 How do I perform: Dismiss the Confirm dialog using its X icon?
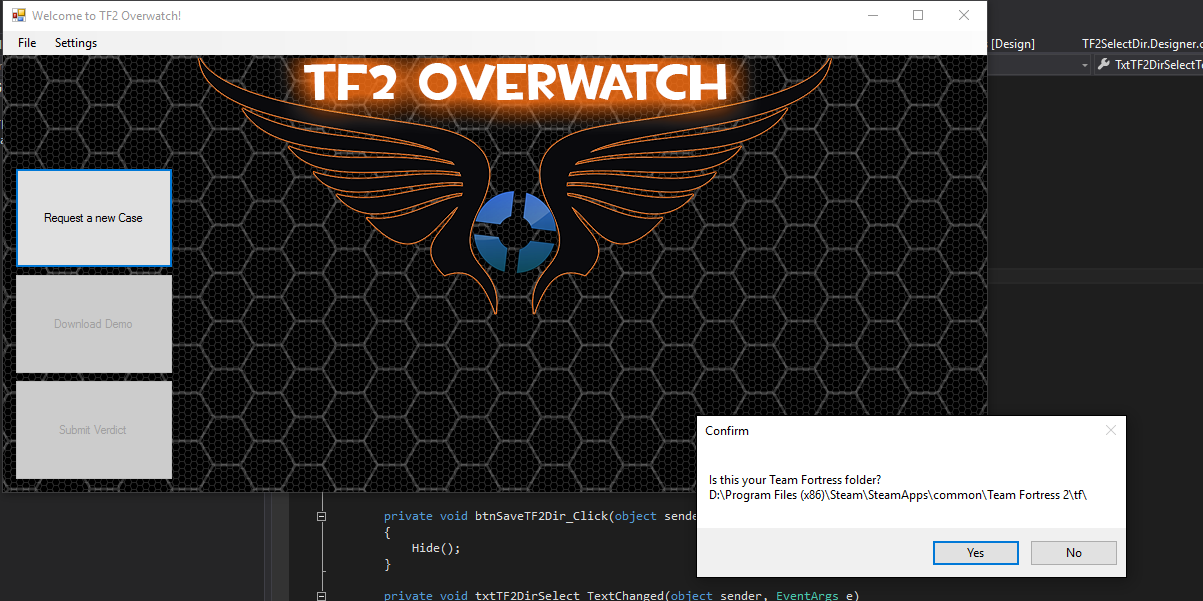click(x=1110, y=430)
